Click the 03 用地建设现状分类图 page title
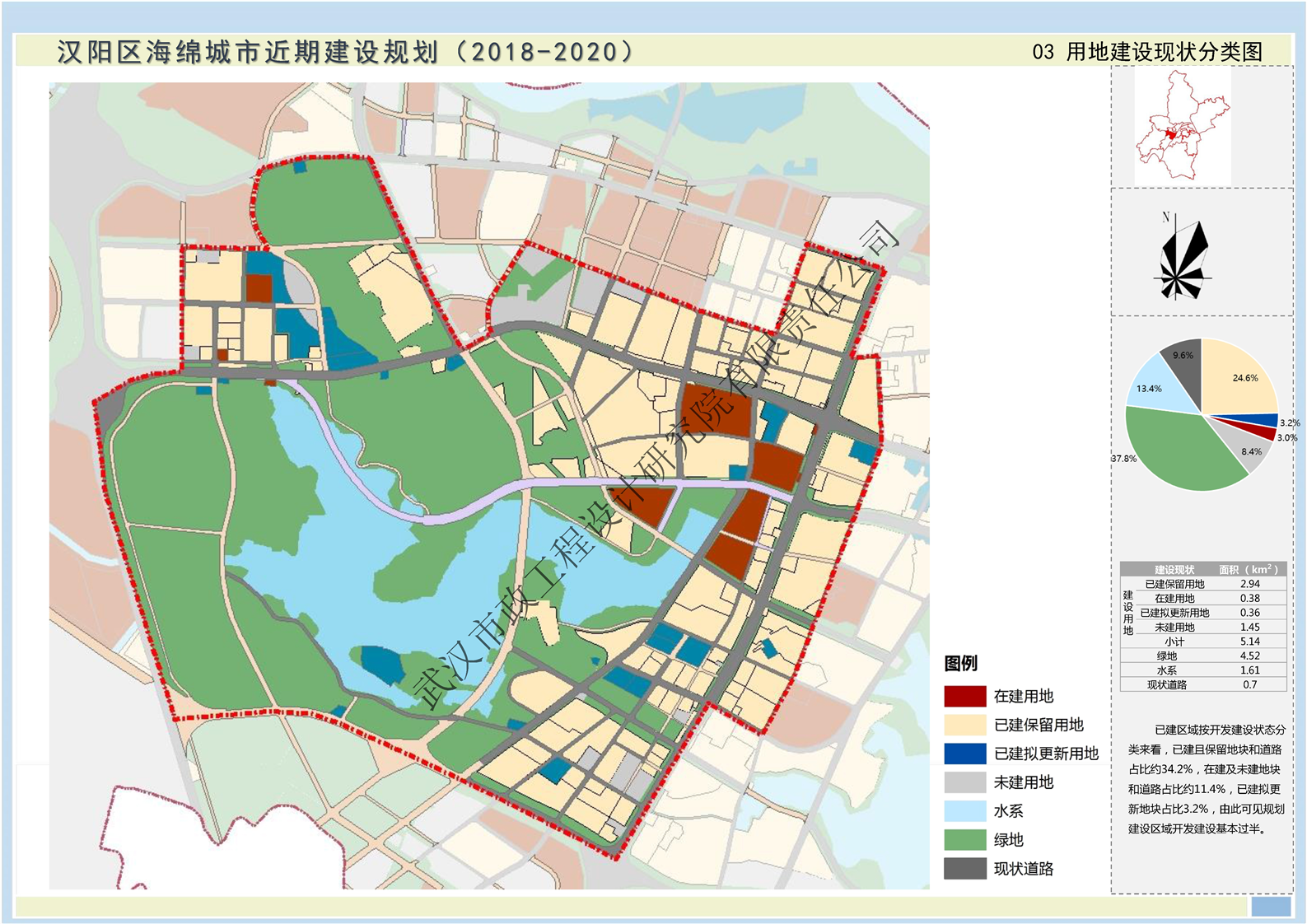This screenshot has width=1307, height=924. pos(1147,52)
